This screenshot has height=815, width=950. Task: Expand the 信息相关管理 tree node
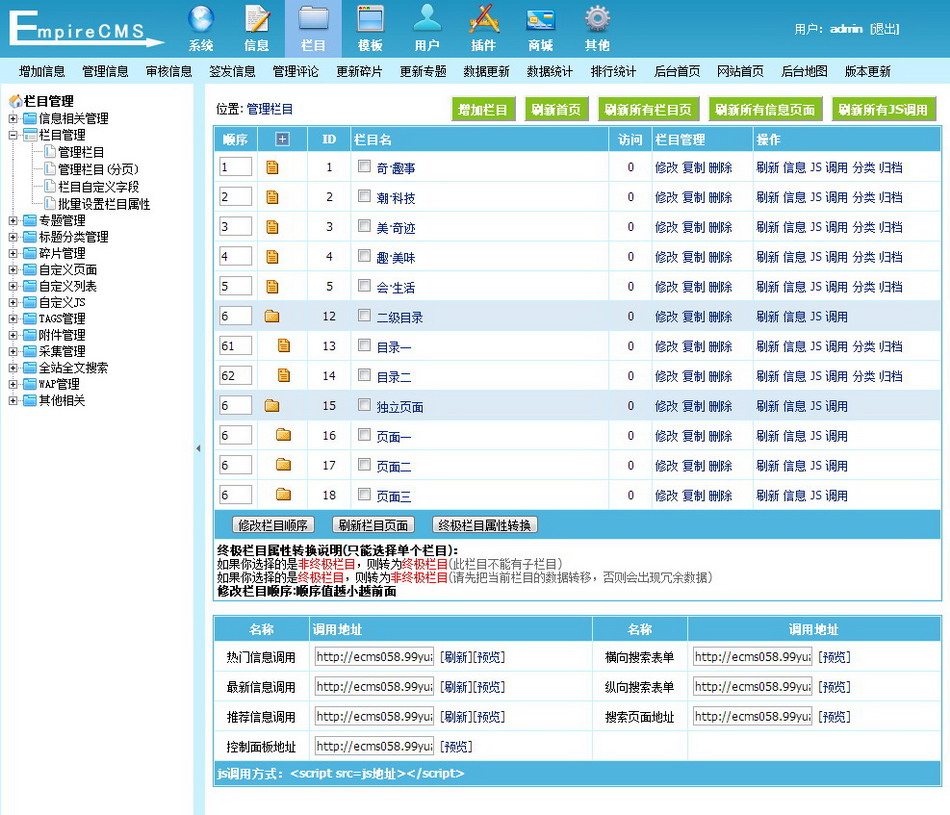13,119
